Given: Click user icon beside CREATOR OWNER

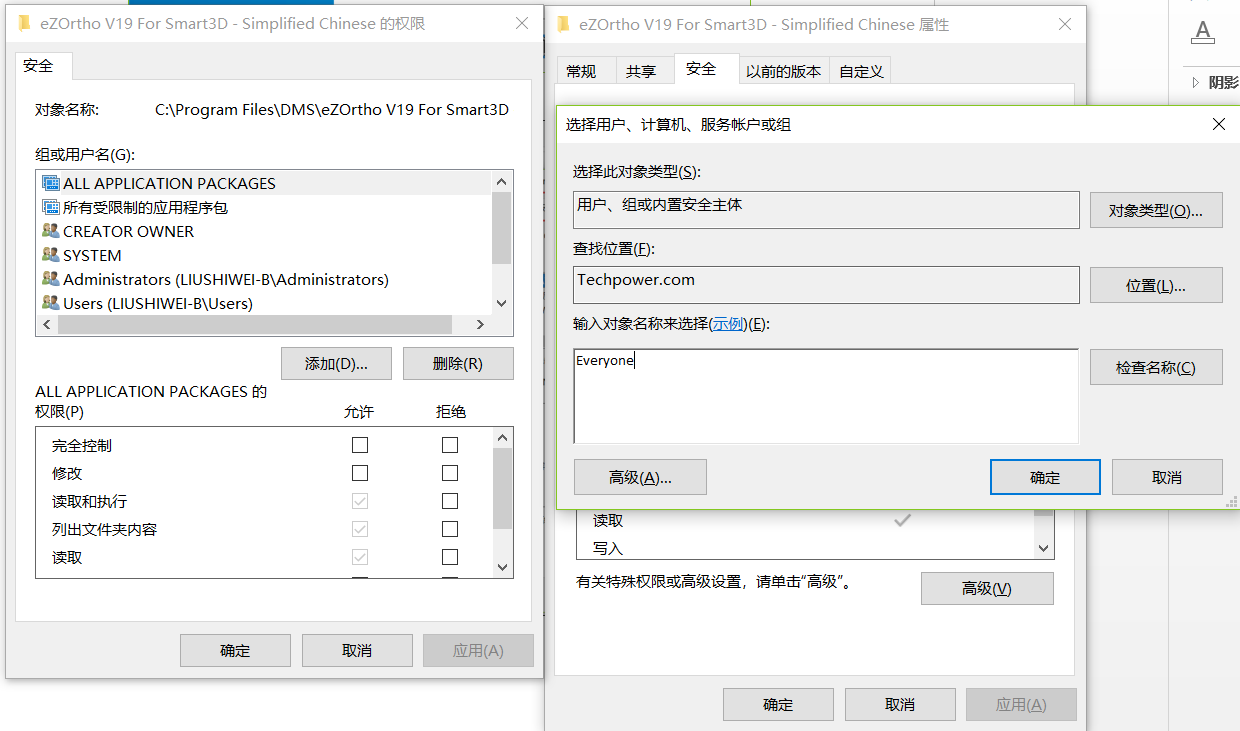Looking at the screenshot, I should pos(51,231).
